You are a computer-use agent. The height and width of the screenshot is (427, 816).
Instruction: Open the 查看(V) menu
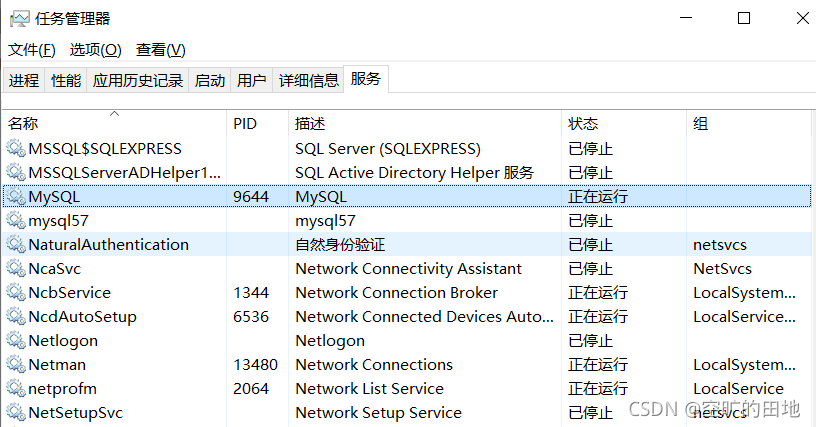tap(161, 50)
